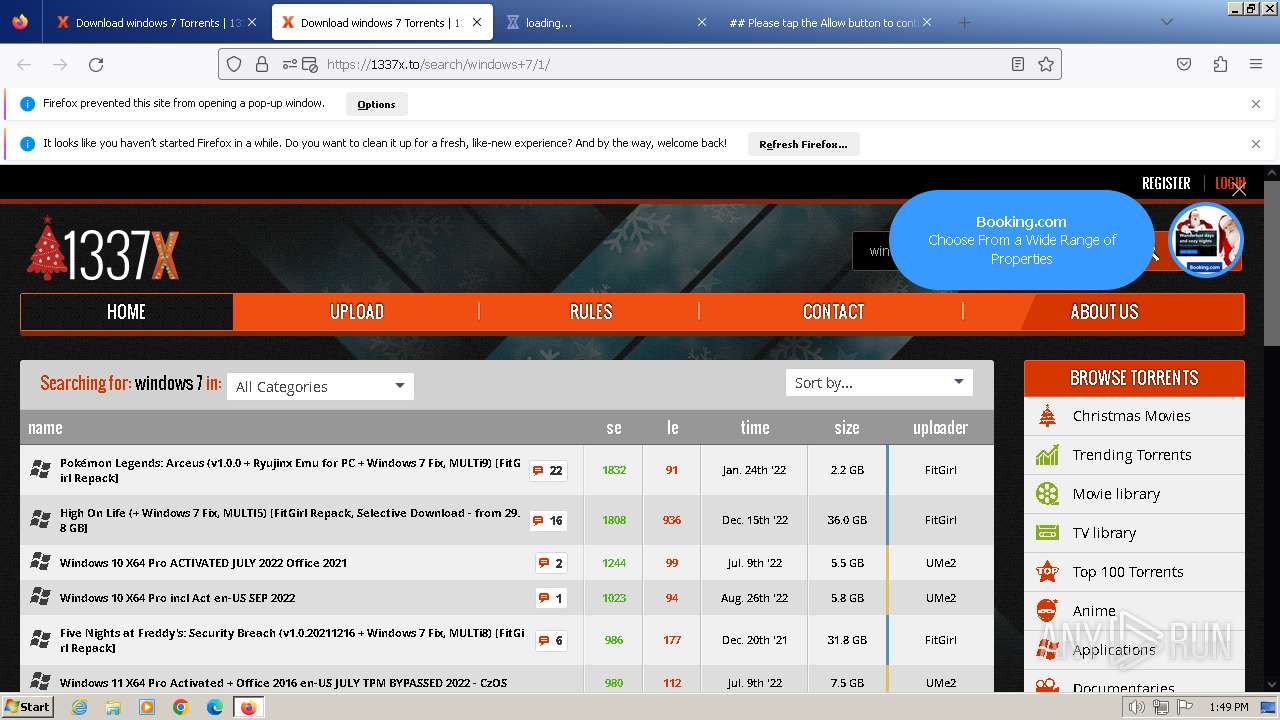Viewport: 1280px width, 720px height.
Task: Open the tracking protection shield icon
Action: [234, 64]
